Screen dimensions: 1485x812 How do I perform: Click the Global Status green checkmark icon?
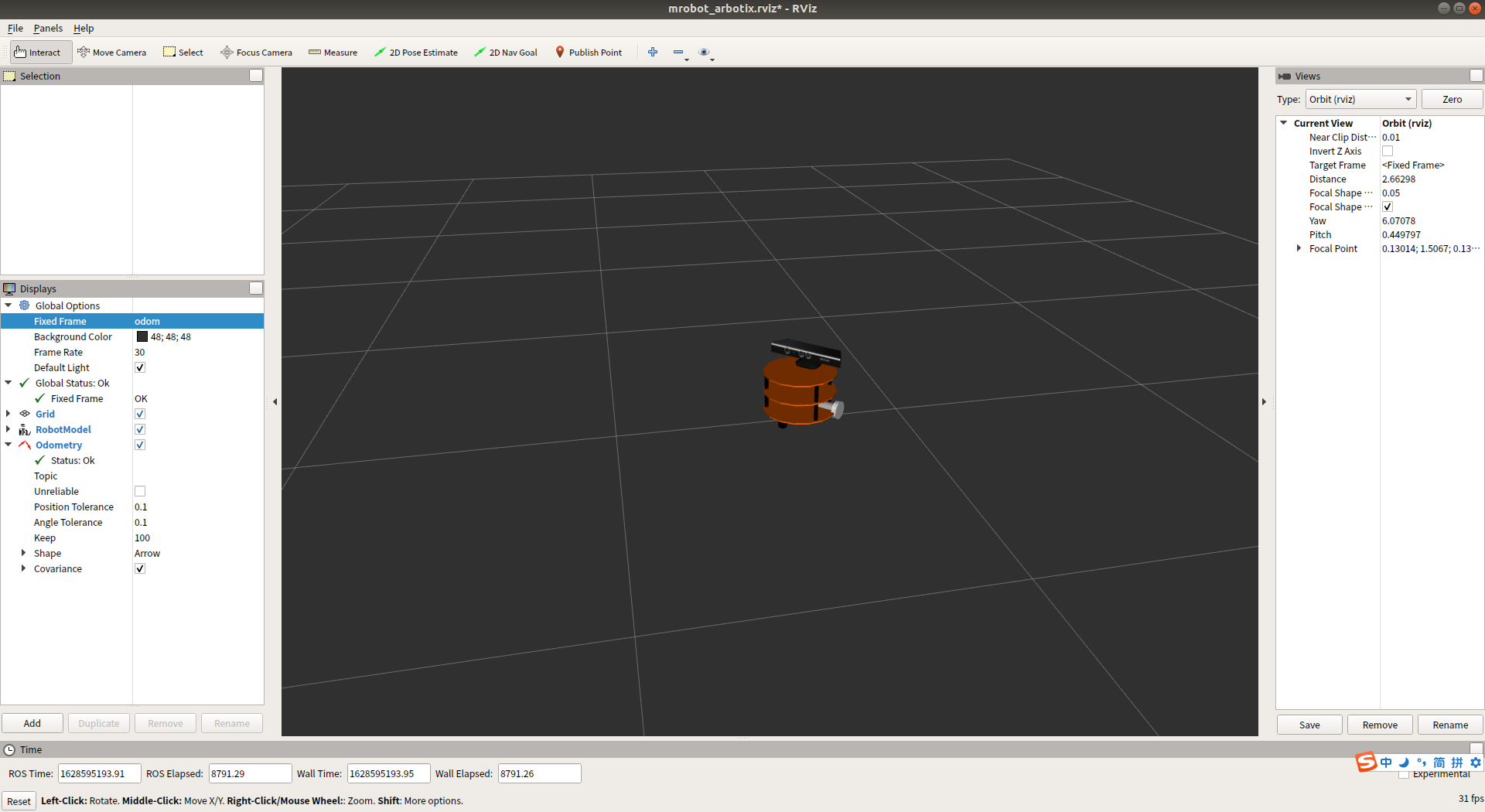coord(25,383)
